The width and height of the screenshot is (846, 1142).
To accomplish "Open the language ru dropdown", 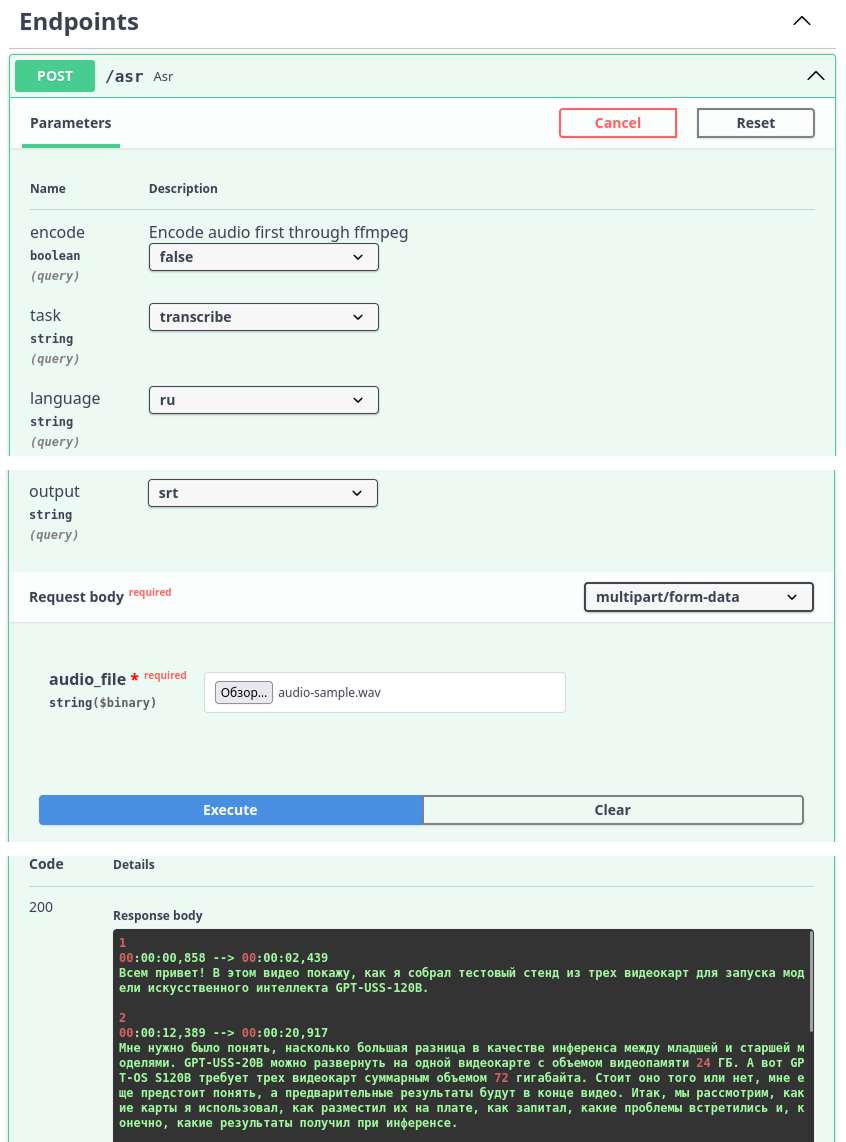I will (263, 400).
